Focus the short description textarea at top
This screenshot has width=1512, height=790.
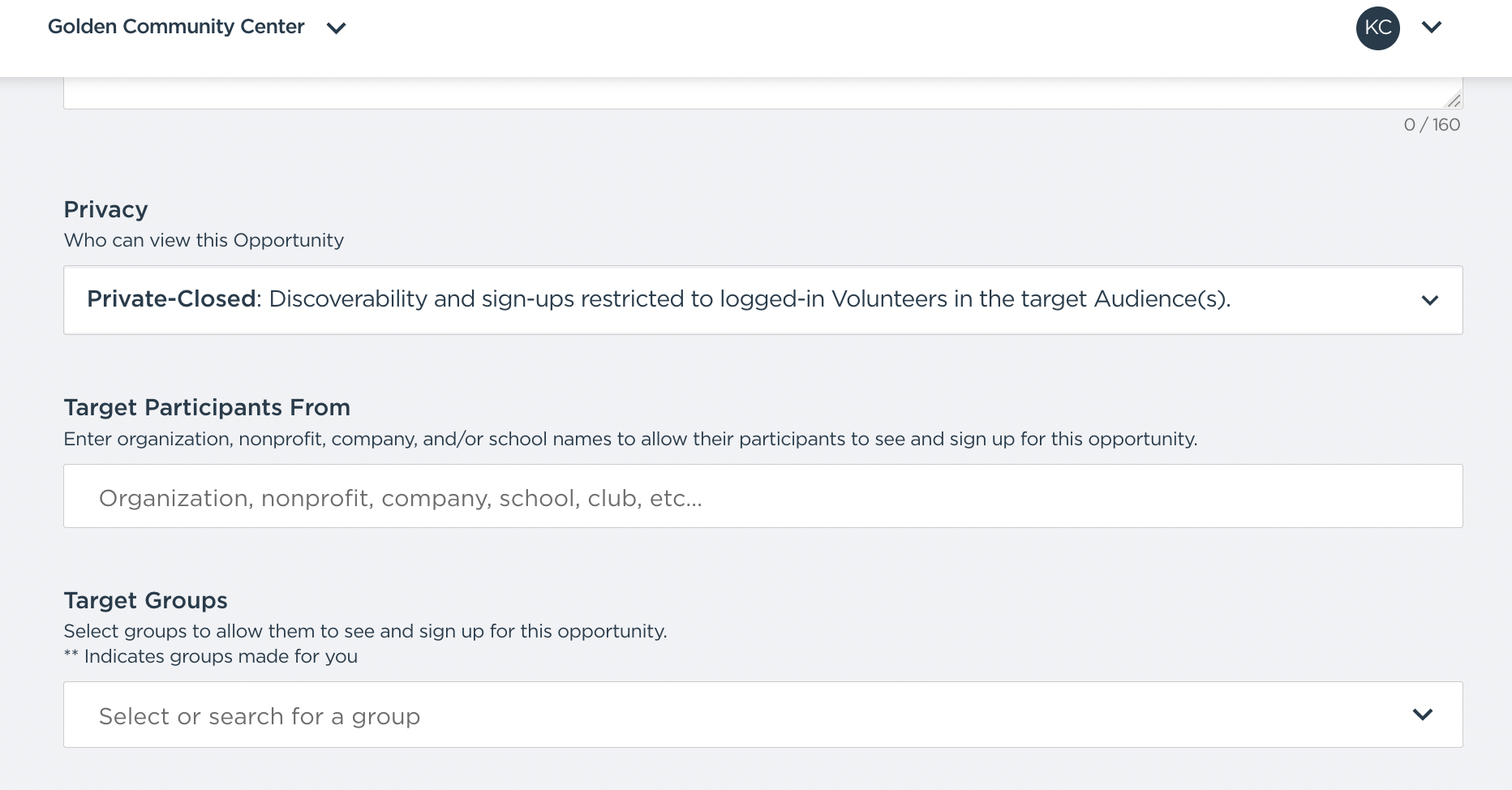click(x=730, y=93)
